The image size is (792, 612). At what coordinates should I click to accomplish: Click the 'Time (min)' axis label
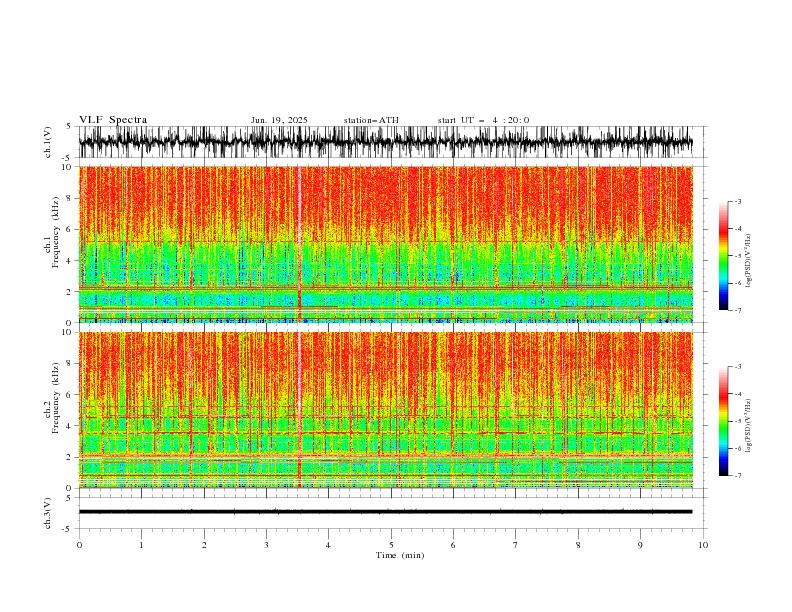pyautogui.click(x=400, y=555)
